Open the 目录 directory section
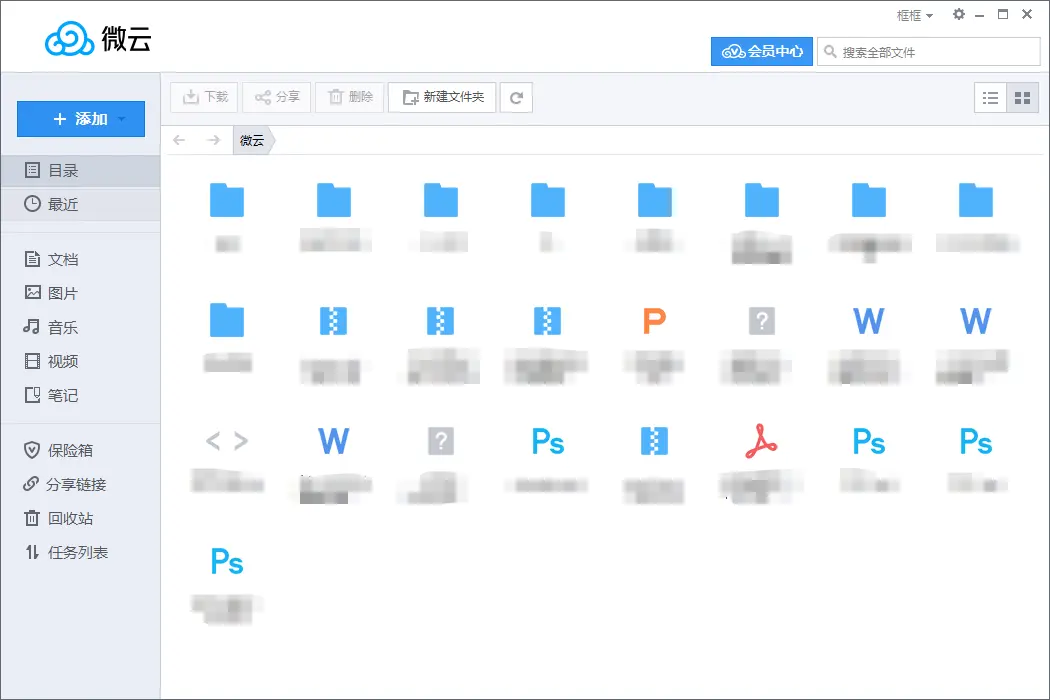 click(x=80, y=170)
